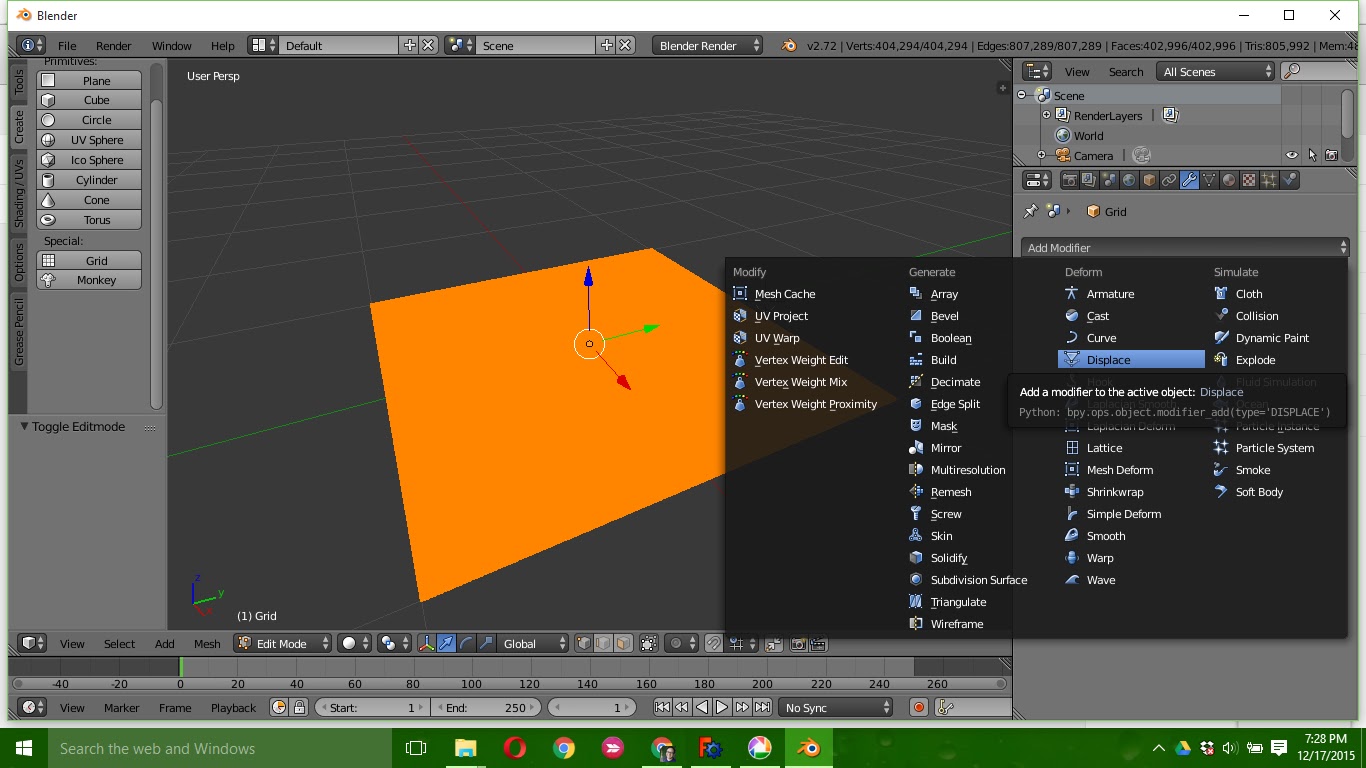The width and height of the screenshot is (1366, 768).
Task: Switch to the Material properties tab
Action: click(x=1229, y=179)
